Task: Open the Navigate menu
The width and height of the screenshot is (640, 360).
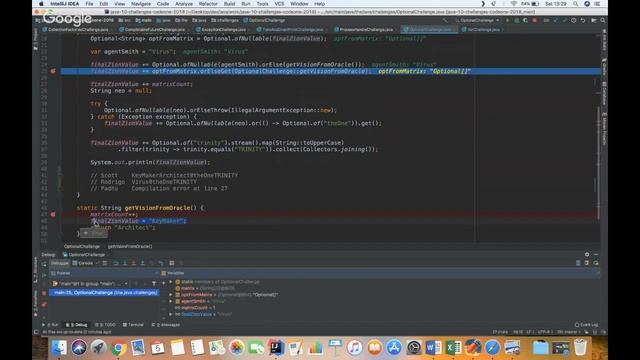Action: pos(141,4)
